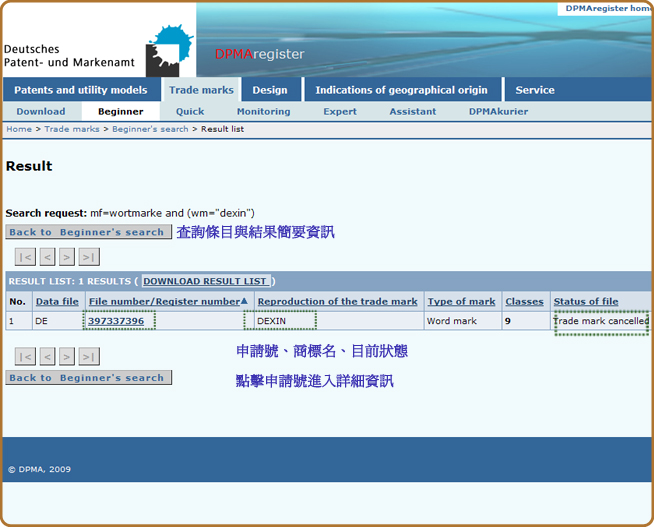Viewport: 654px width, 527px height.
Task: Select the Beginner submenu item
Action: pos(121,112)
